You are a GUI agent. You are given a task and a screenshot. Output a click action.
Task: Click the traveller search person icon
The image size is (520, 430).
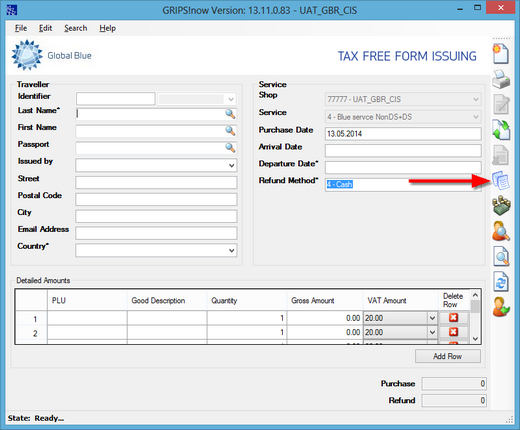tap(501, 231)
